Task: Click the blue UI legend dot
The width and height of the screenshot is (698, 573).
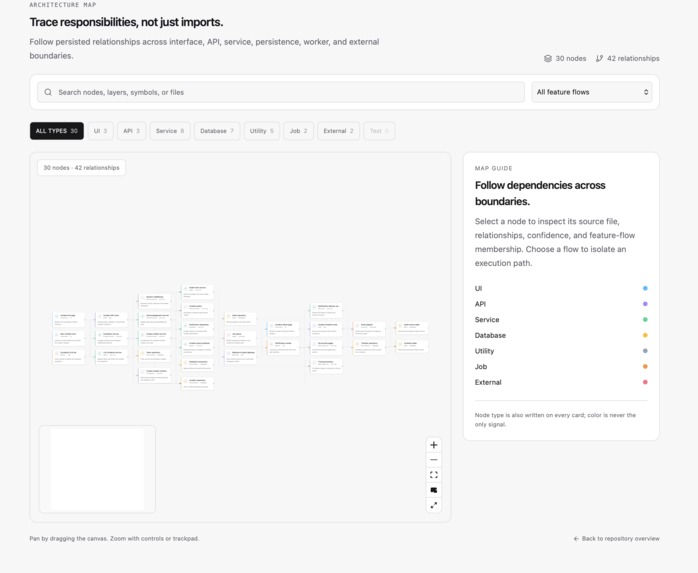Action: [645, 289]
